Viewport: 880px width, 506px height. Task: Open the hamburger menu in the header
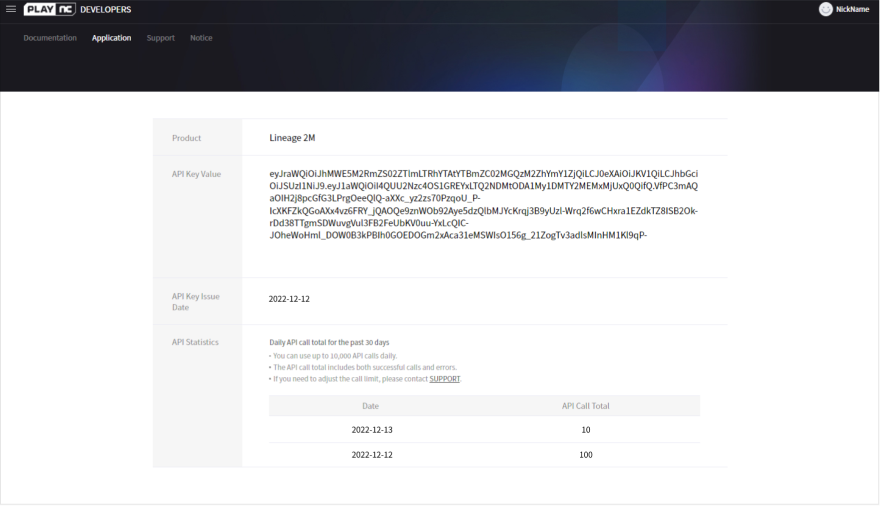(x=11, y=9)
